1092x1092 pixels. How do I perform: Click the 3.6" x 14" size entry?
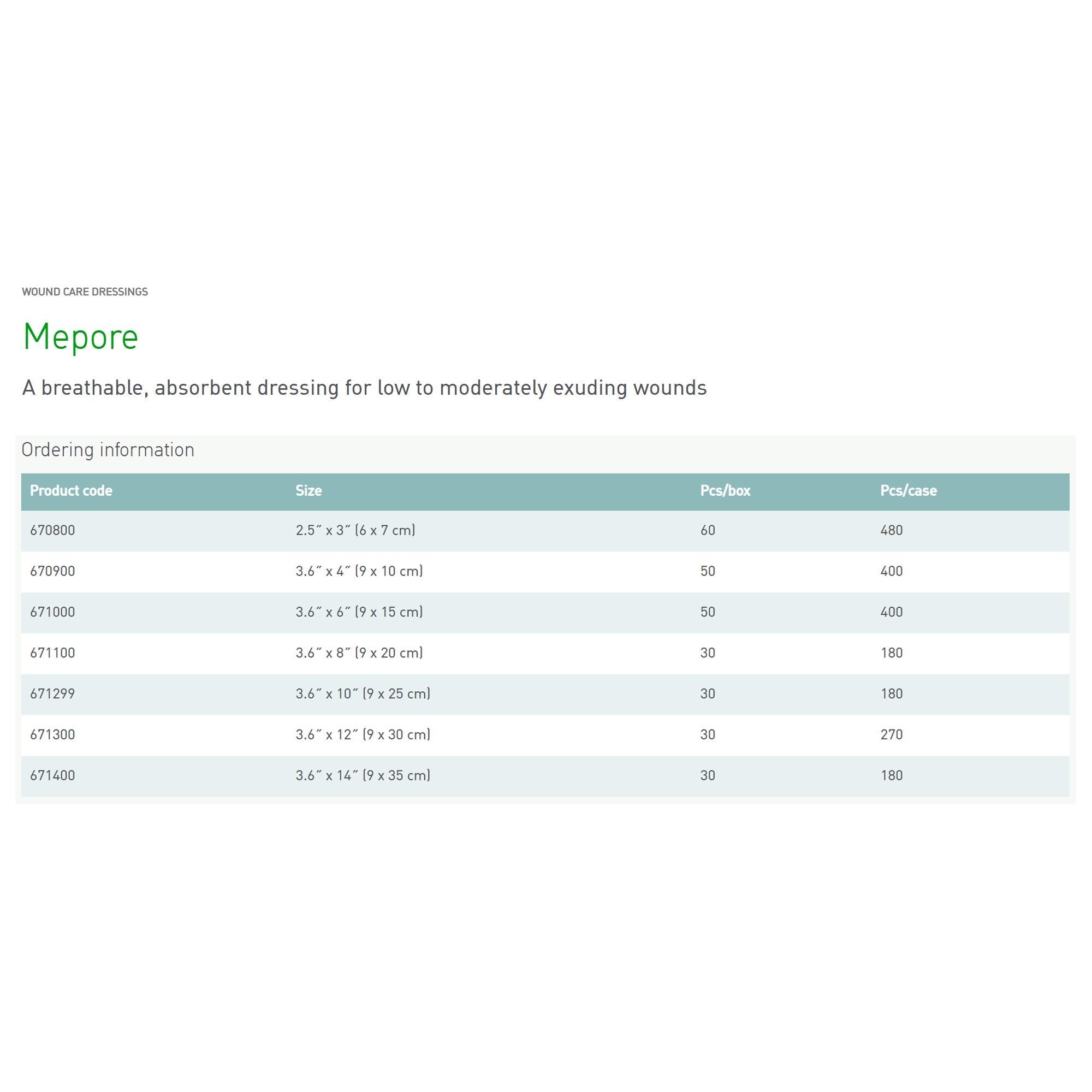(x=362, y=775)
